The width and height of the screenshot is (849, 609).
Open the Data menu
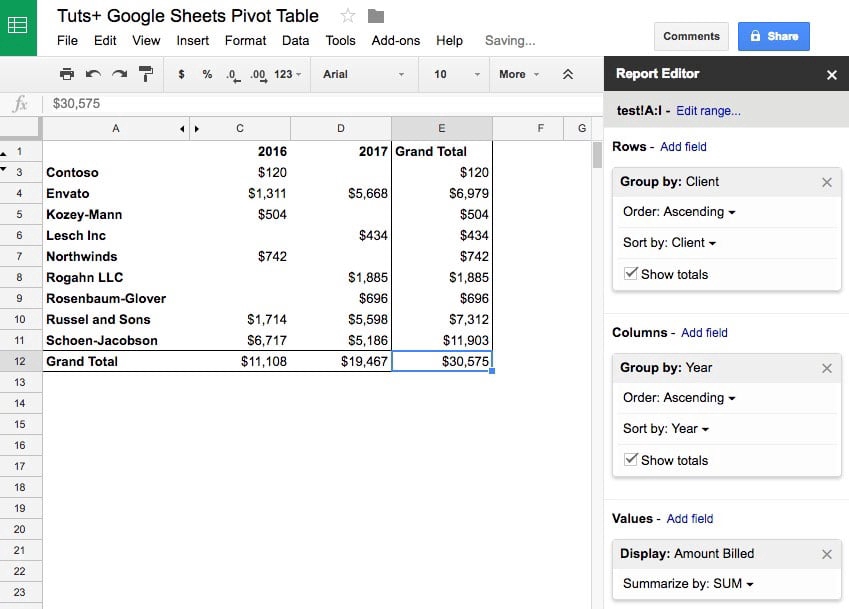click(x=295, y=41)
